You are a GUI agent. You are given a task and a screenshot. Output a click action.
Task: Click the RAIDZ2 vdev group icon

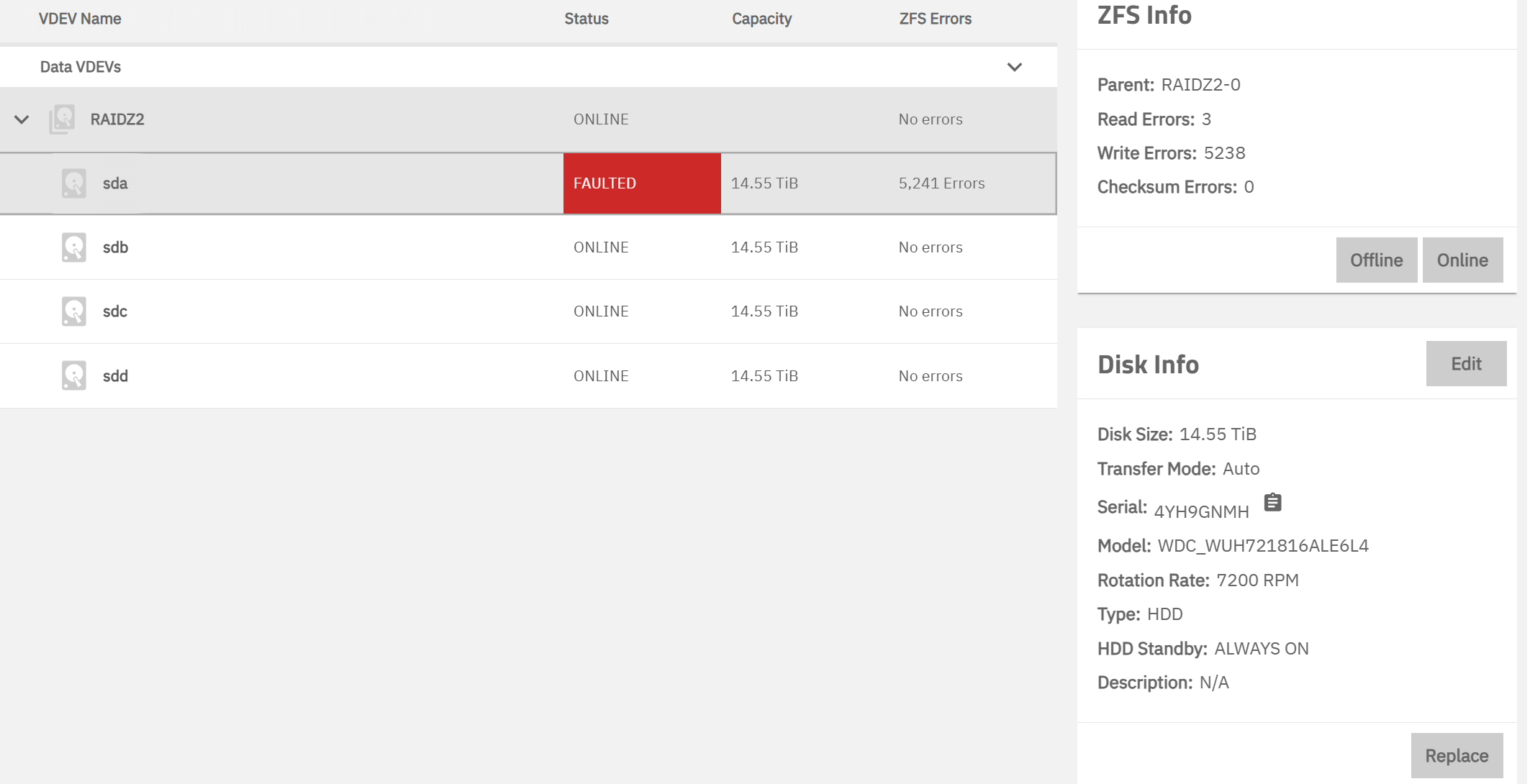point(63,119)
